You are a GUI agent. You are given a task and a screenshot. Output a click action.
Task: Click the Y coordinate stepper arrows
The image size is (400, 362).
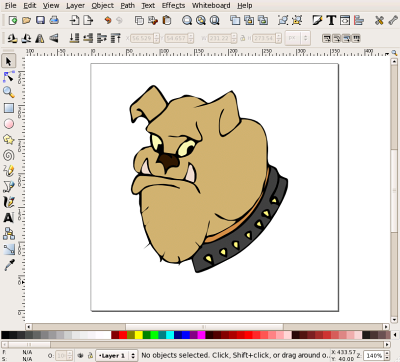point(191,38)
